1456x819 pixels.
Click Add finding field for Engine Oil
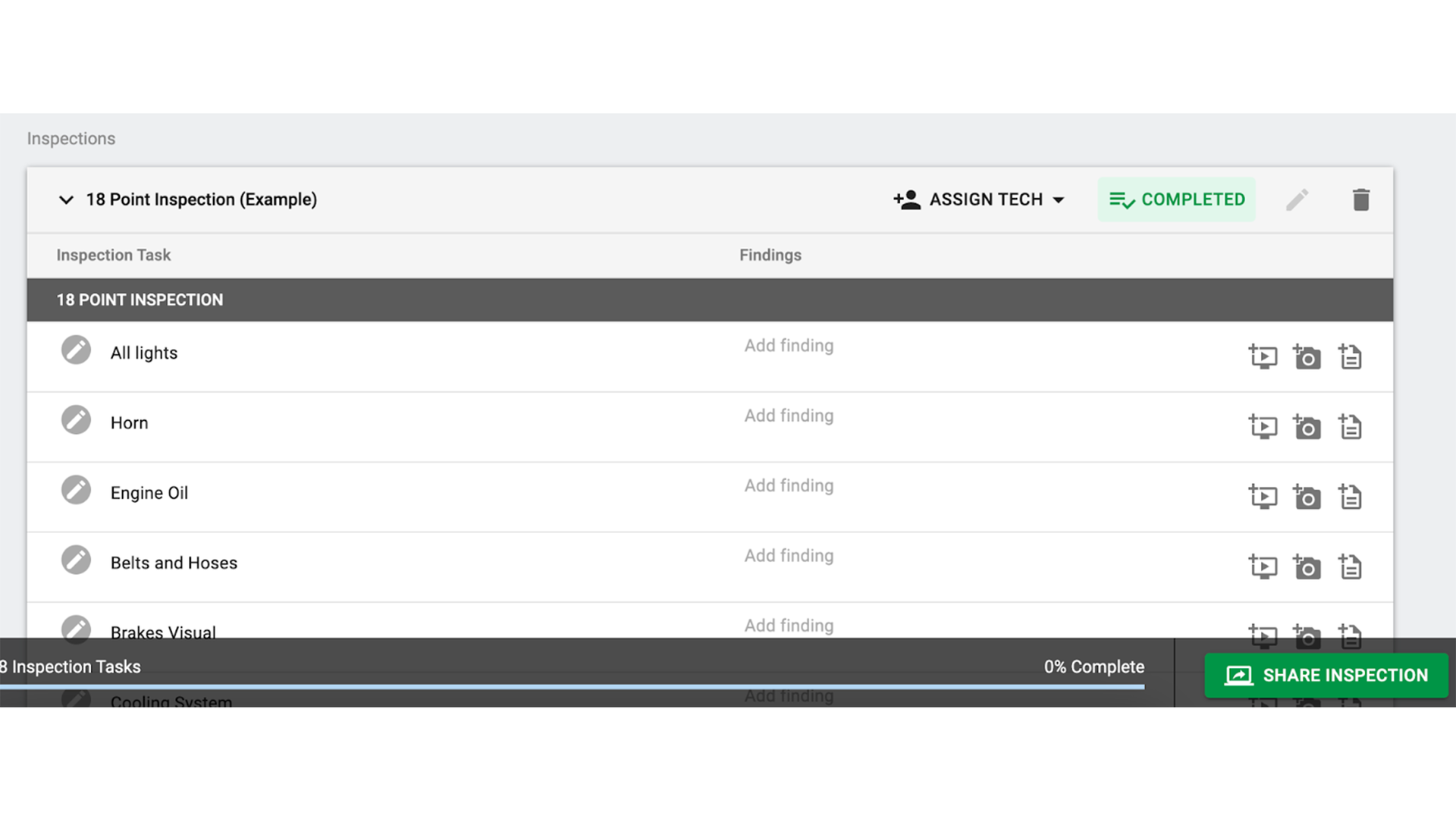click(x=789, y=486)
